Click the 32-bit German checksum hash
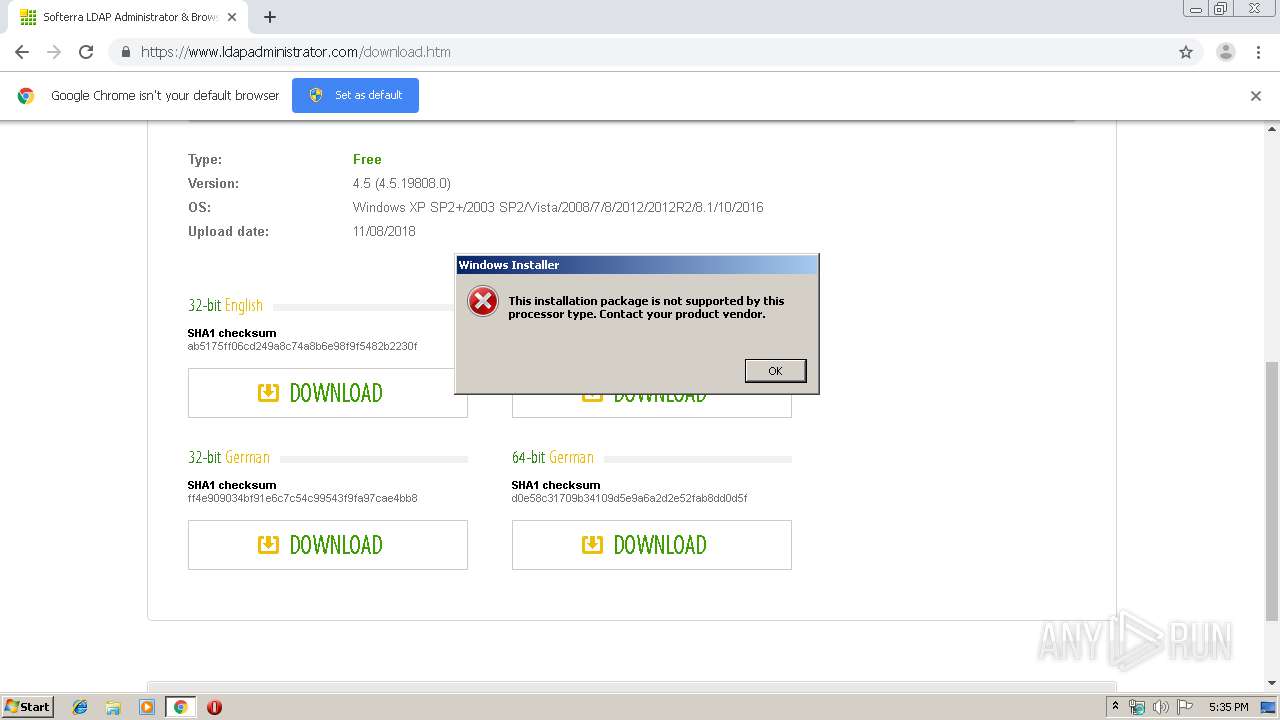Image resolution: width=1280 pixels, height=720 pixels. [x=302, y=498]
